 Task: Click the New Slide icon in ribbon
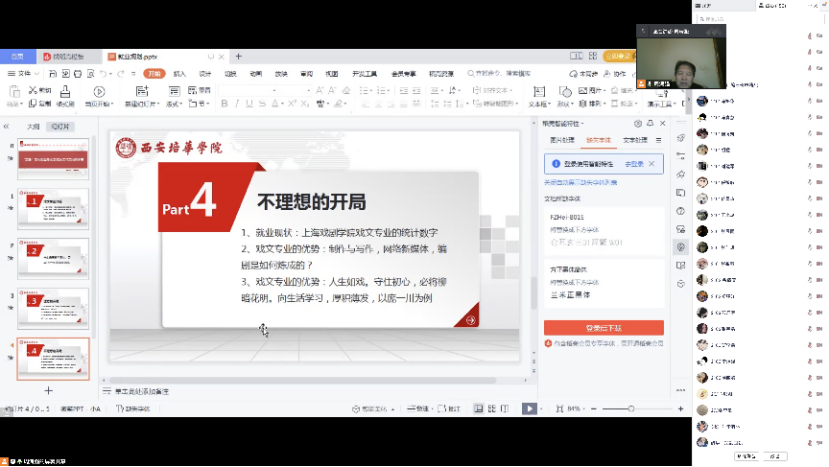[x=143, y=92]
